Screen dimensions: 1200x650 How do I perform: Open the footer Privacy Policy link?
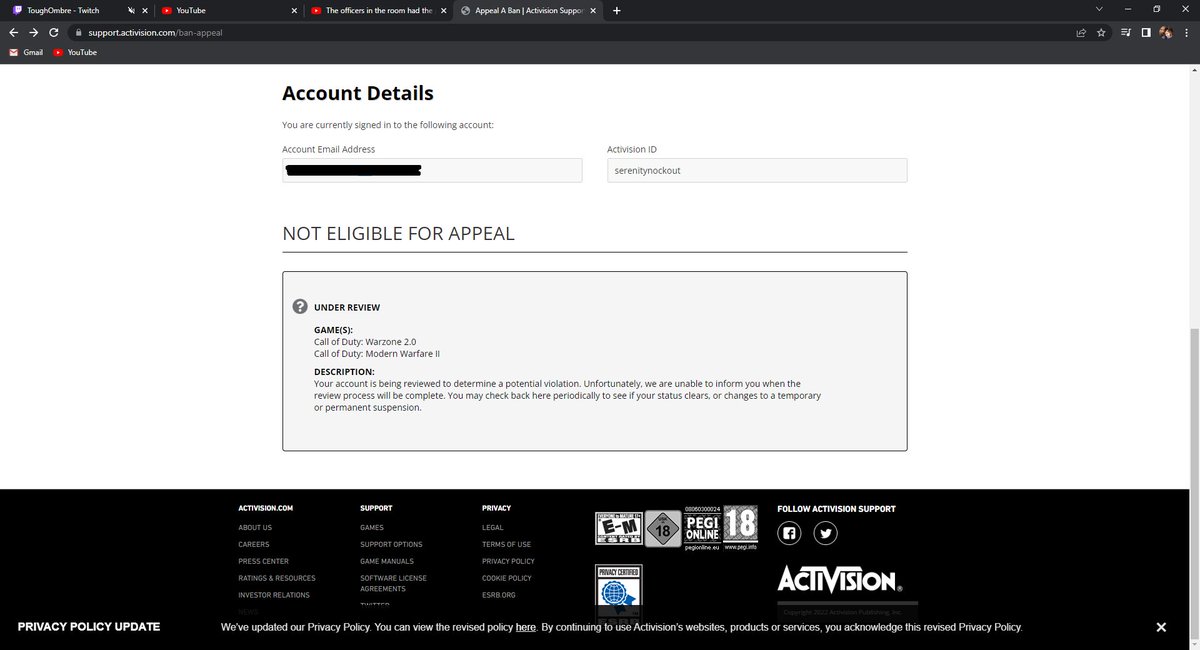click(x=508, y=561)
